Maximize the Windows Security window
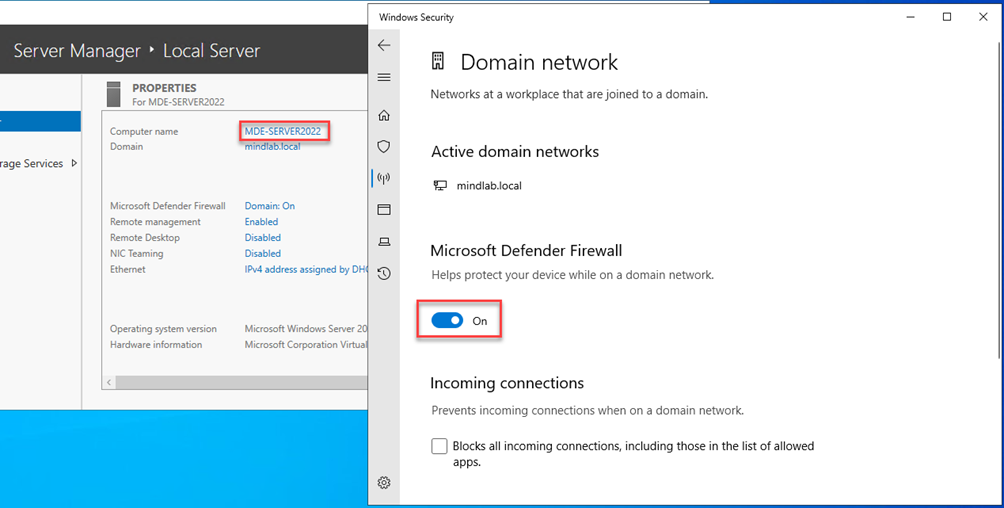 [x=947, y=17]
